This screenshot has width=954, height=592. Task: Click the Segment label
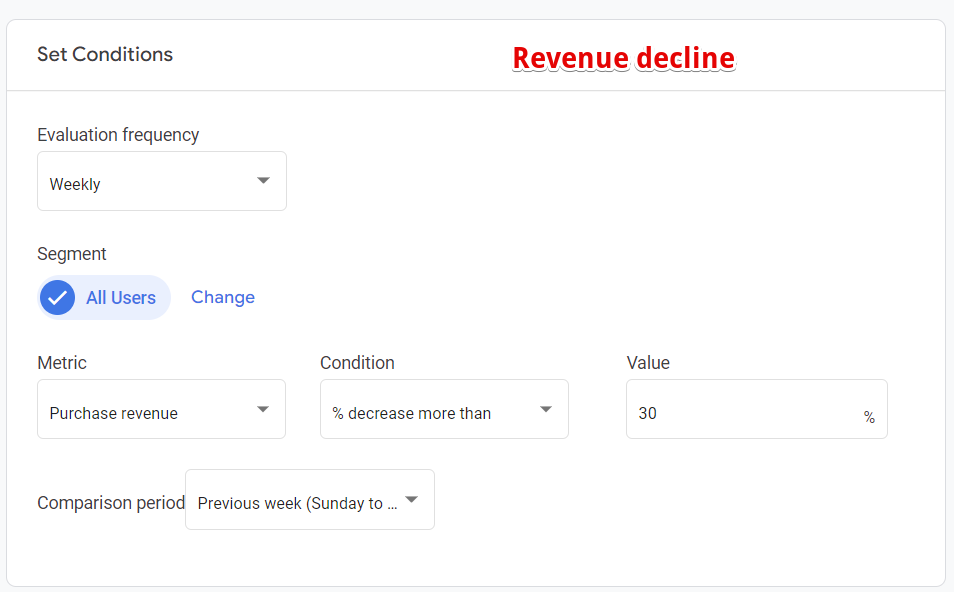coord(72,254)
